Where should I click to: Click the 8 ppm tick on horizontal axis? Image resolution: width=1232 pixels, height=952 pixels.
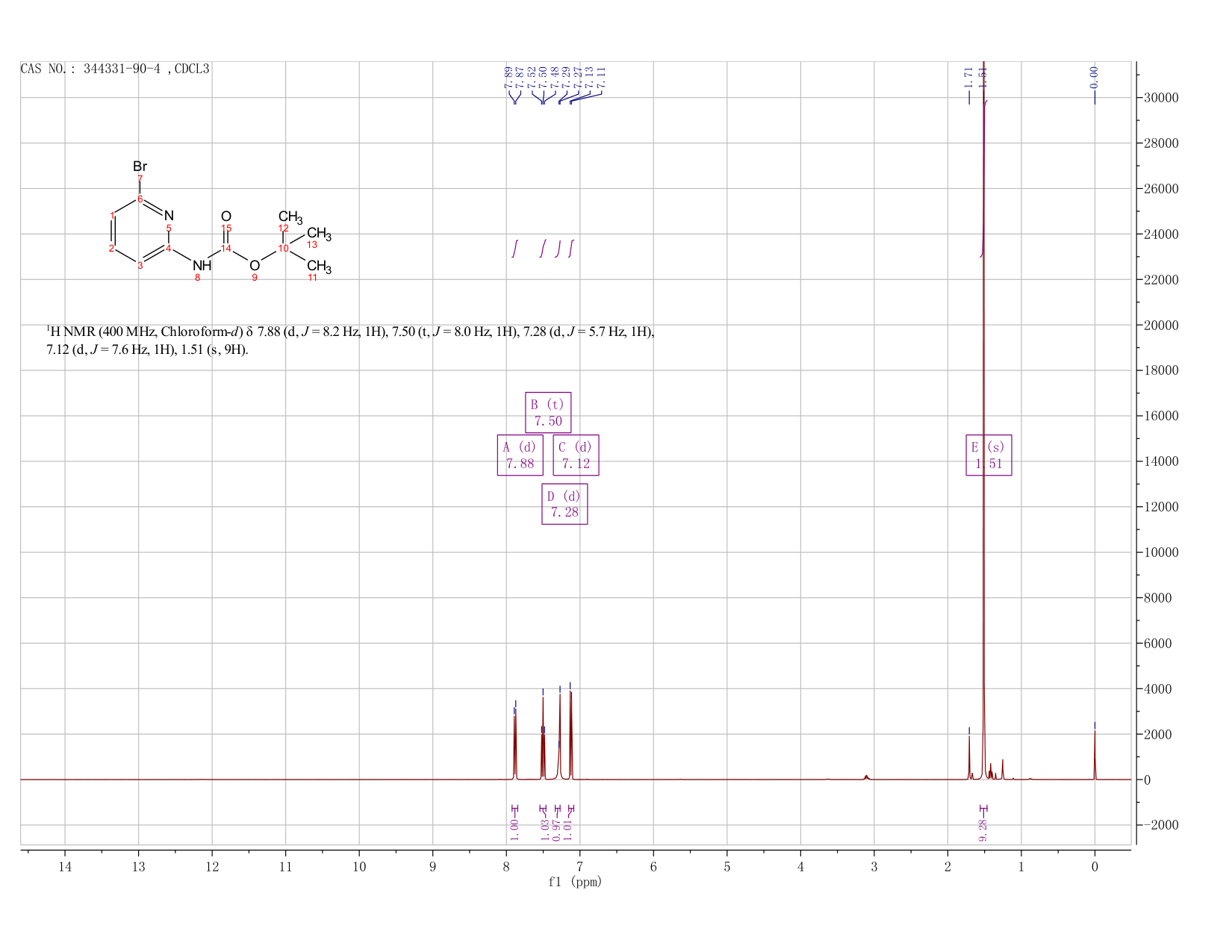(506, 866)
